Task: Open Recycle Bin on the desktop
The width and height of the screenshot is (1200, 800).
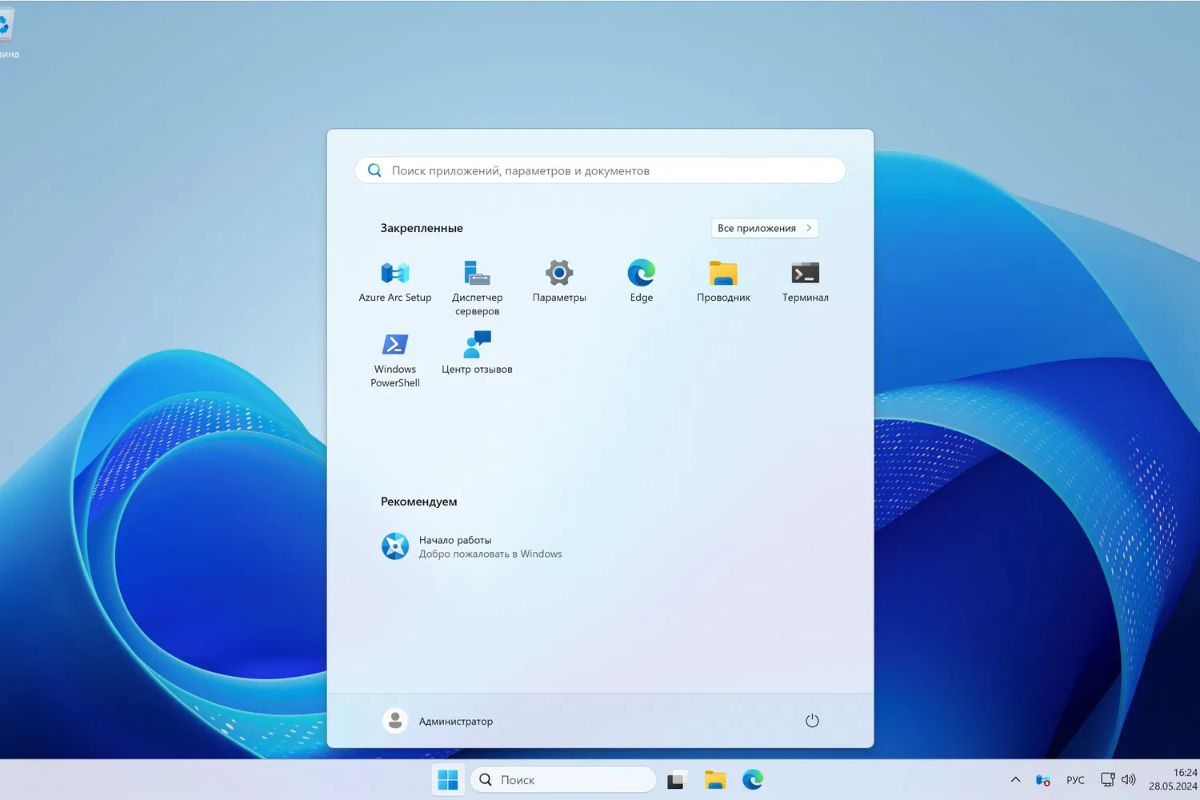Action: tap(6, 34)
